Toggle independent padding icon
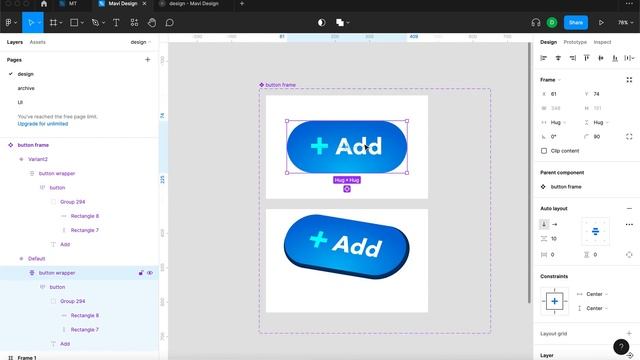The width and height of the screenshot is (640, 360). 629,254
